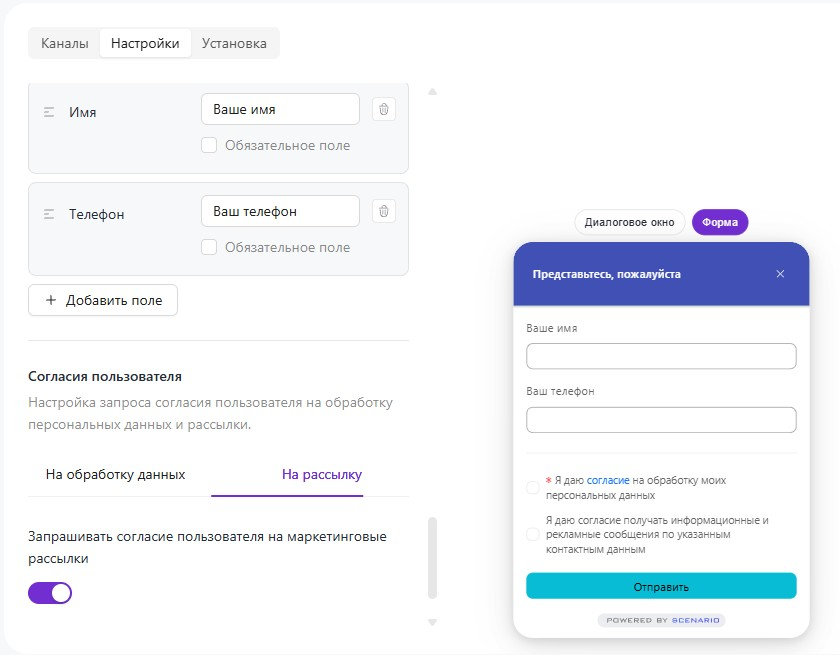Switch to the Каналы tab
840x655 pixels.
point(65,43)
